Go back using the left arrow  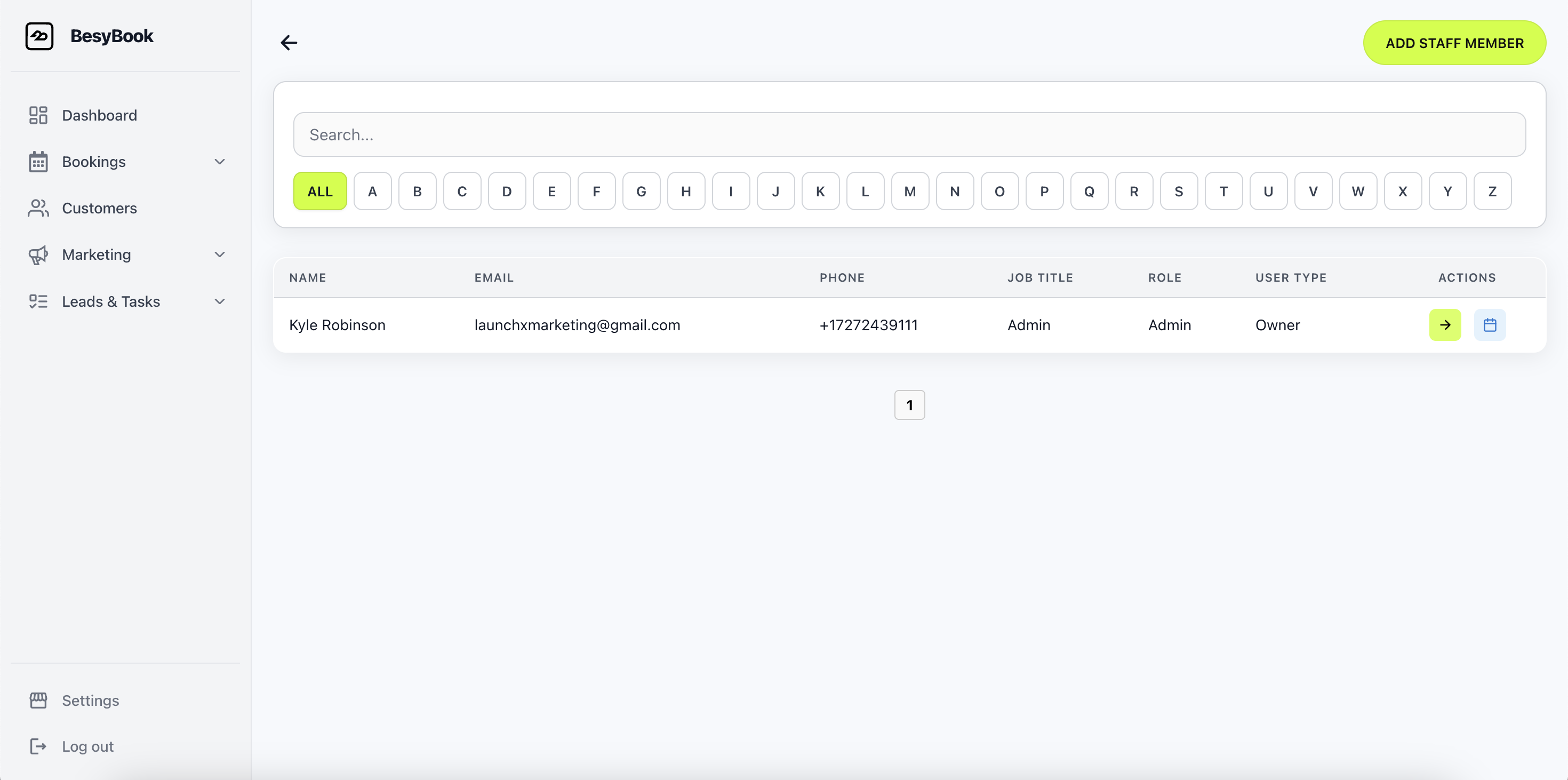[x=289, y=43]
